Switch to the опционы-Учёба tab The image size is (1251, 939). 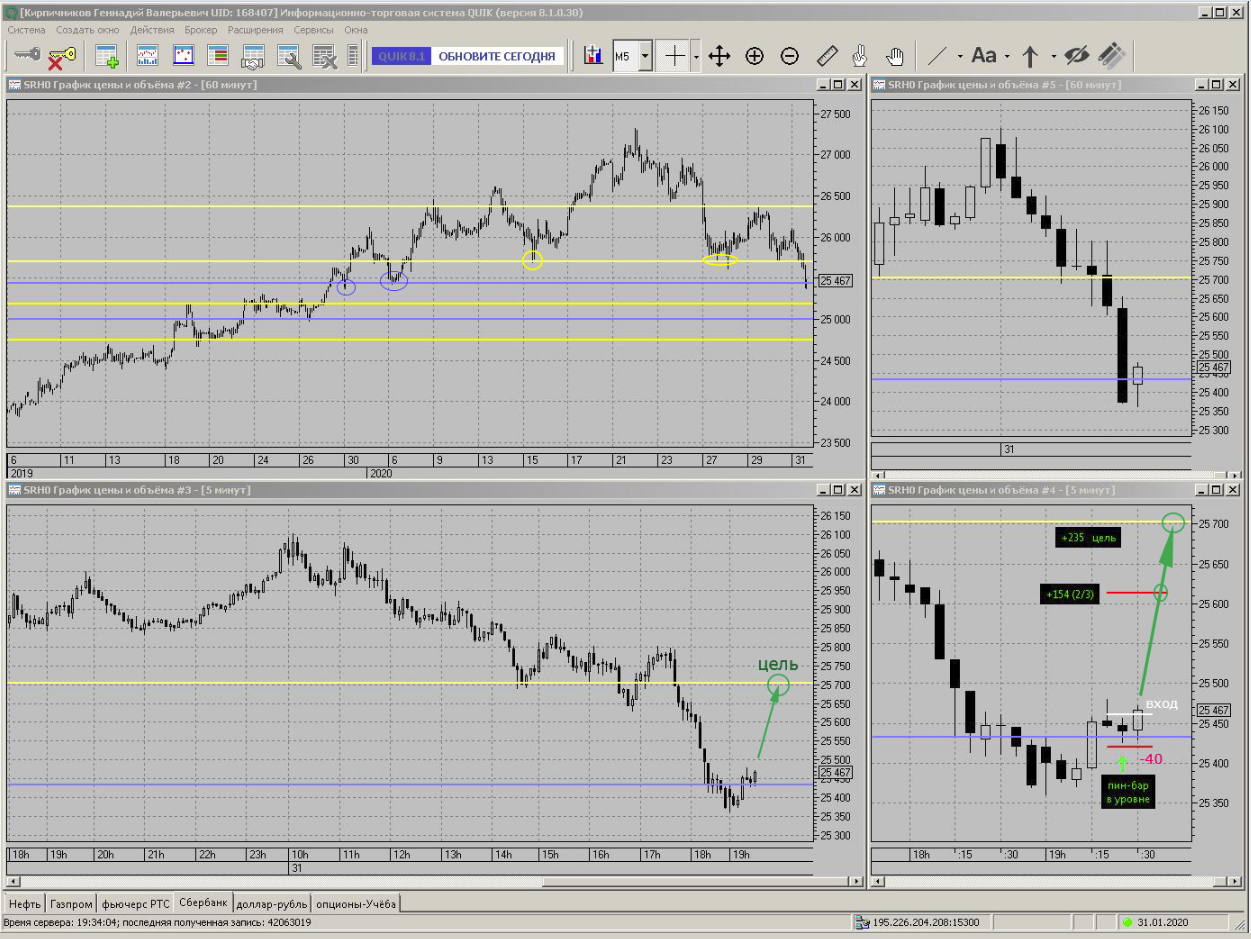coord(356,903)
